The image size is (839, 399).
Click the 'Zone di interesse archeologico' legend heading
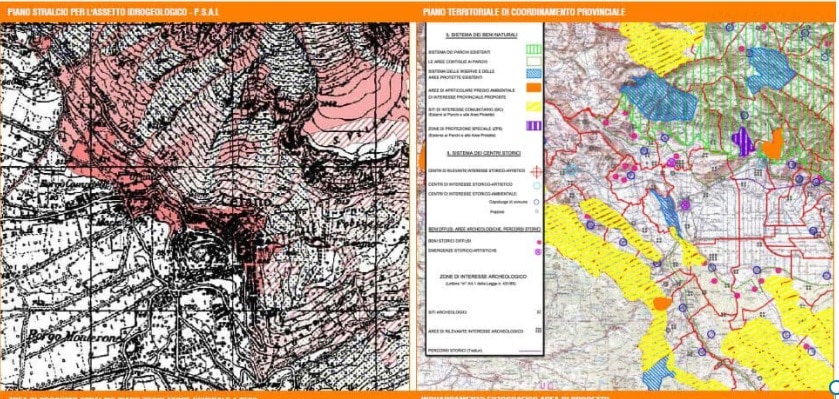(x=483, y=277)
